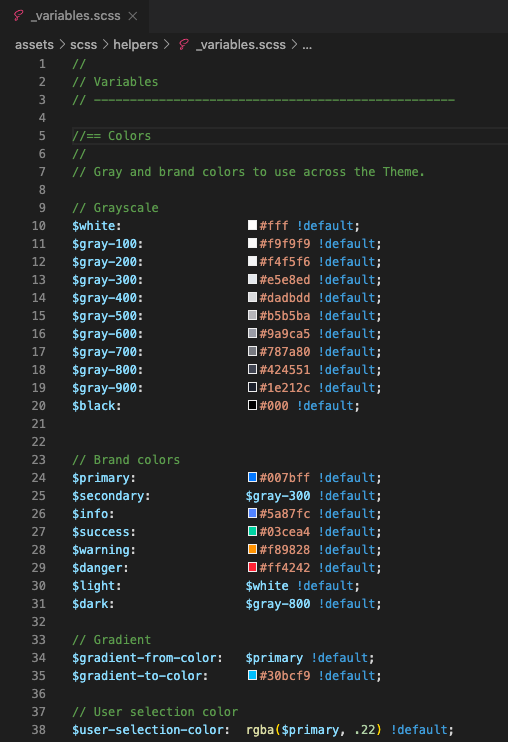The width and height of the screenshot is (508, 742).
Task: Open color picker for #424551 swatch
Action: [x=253, y=369]
